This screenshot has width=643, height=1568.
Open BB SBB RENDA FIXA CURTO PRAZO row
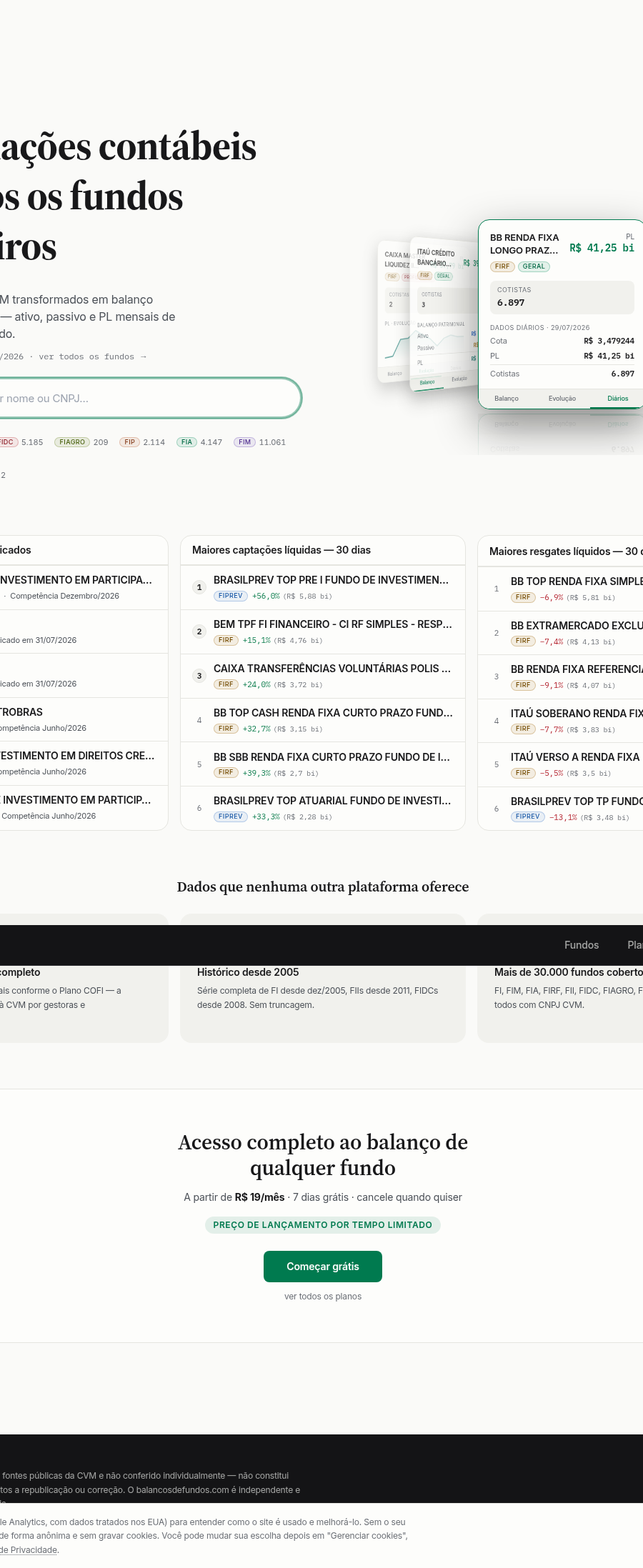(x=323, y=764)
